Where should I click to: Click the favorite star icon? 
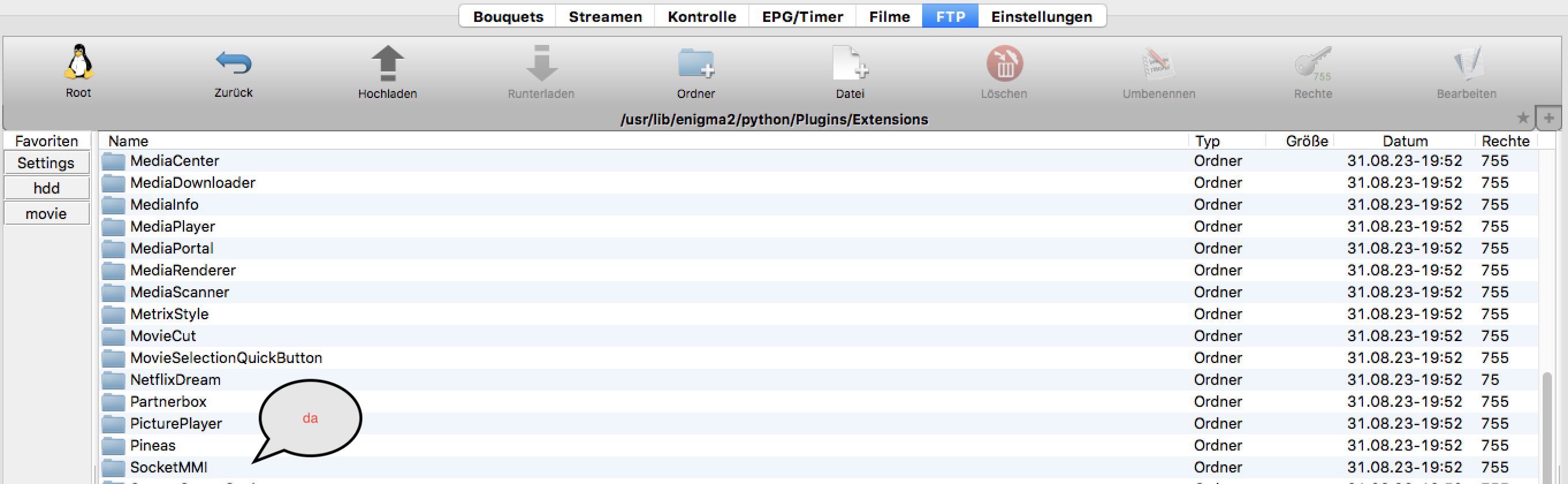click(1523, 118)
